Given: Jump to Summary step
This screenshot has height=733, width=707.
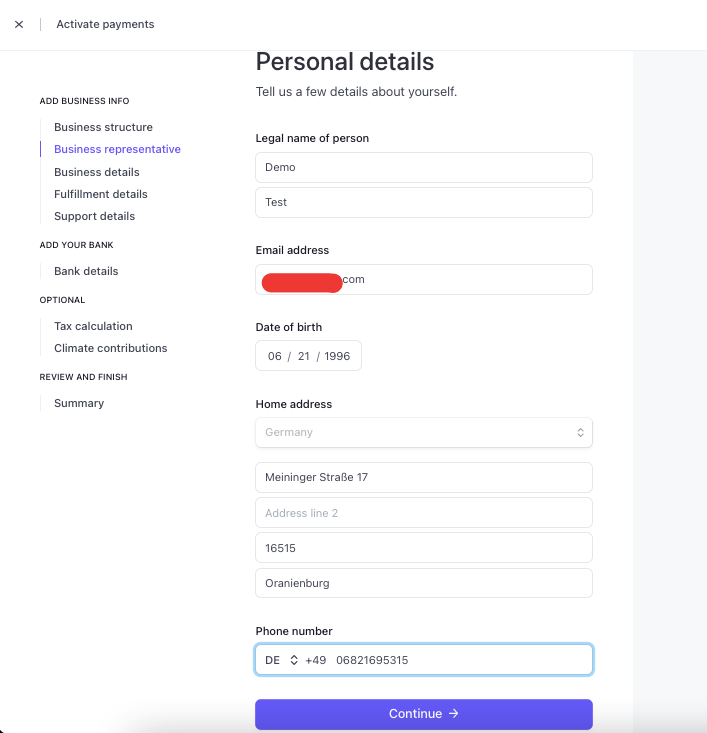Looking at the screenshot, I should 79,403.
